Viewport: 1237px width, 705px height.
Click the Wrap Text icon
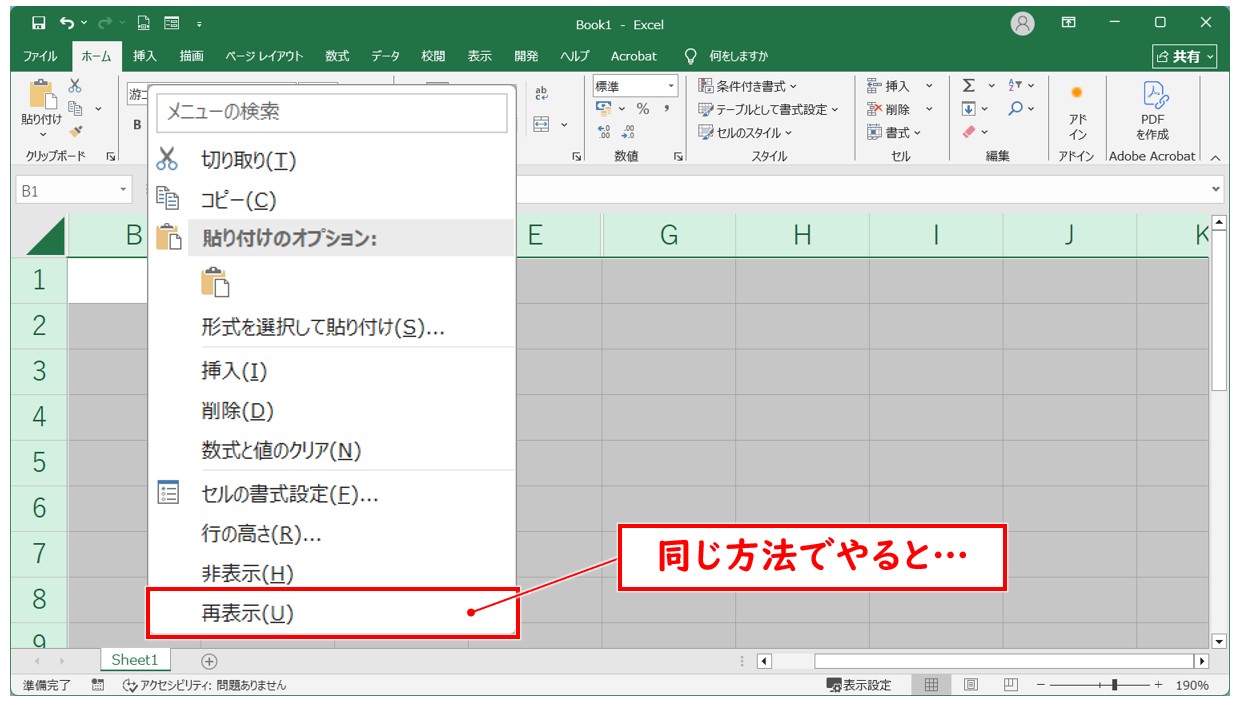pyautogui.click(x=542, y=93)
